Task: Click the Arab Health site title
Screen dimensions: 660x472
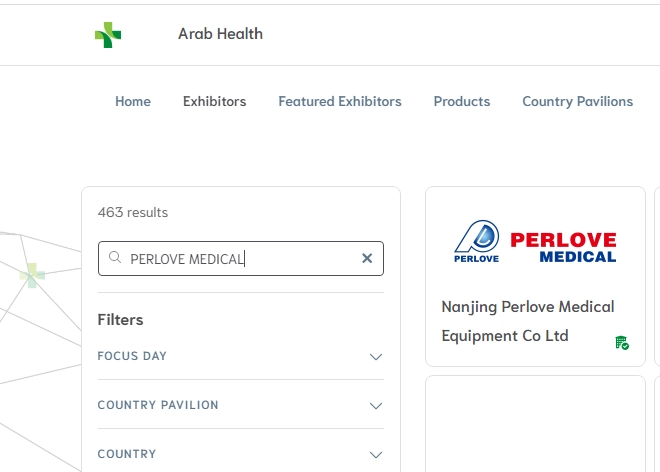Action: pos(220,34)
